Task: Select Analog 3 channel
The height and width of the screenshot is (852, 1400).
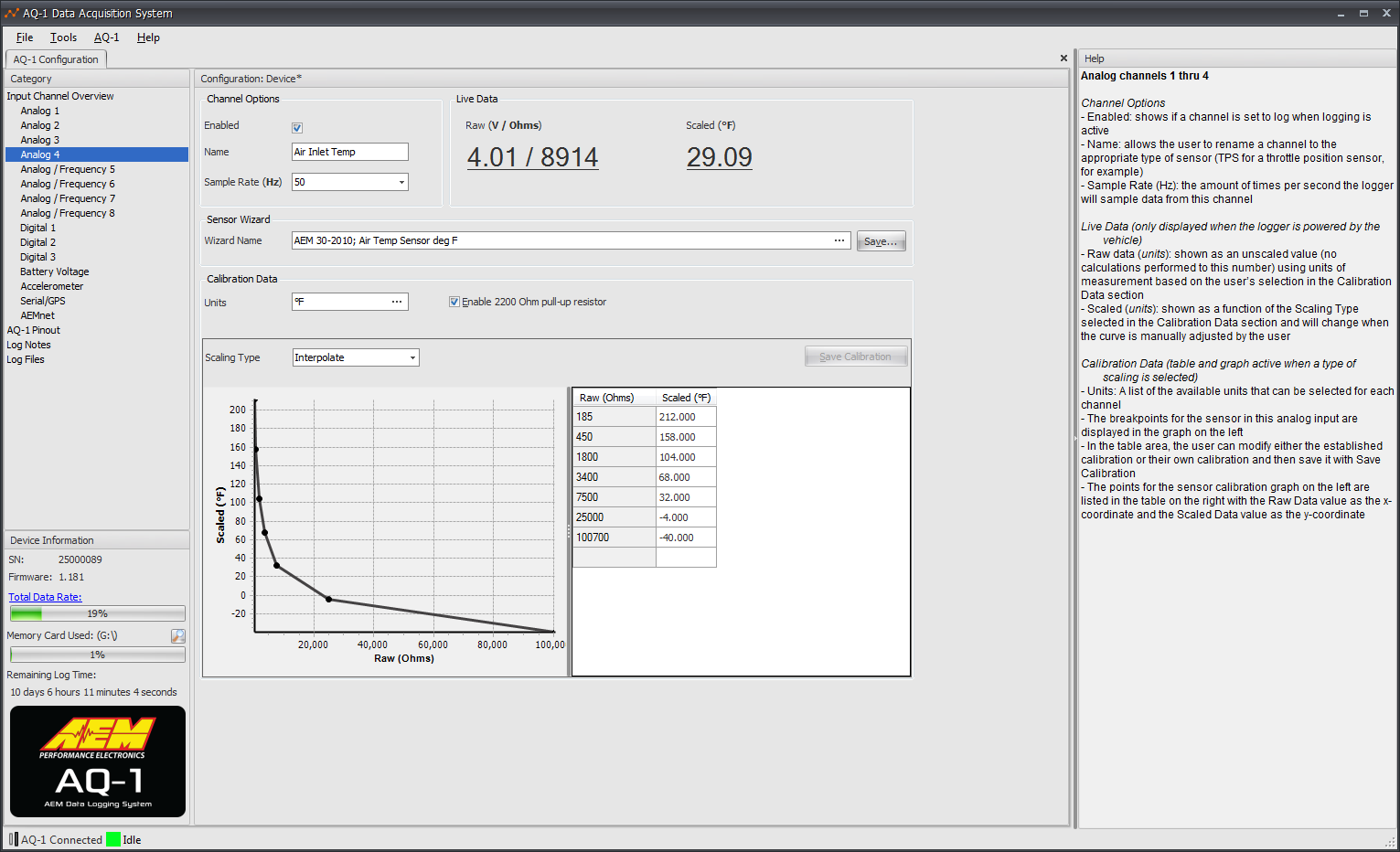Action: coord(40,140)
